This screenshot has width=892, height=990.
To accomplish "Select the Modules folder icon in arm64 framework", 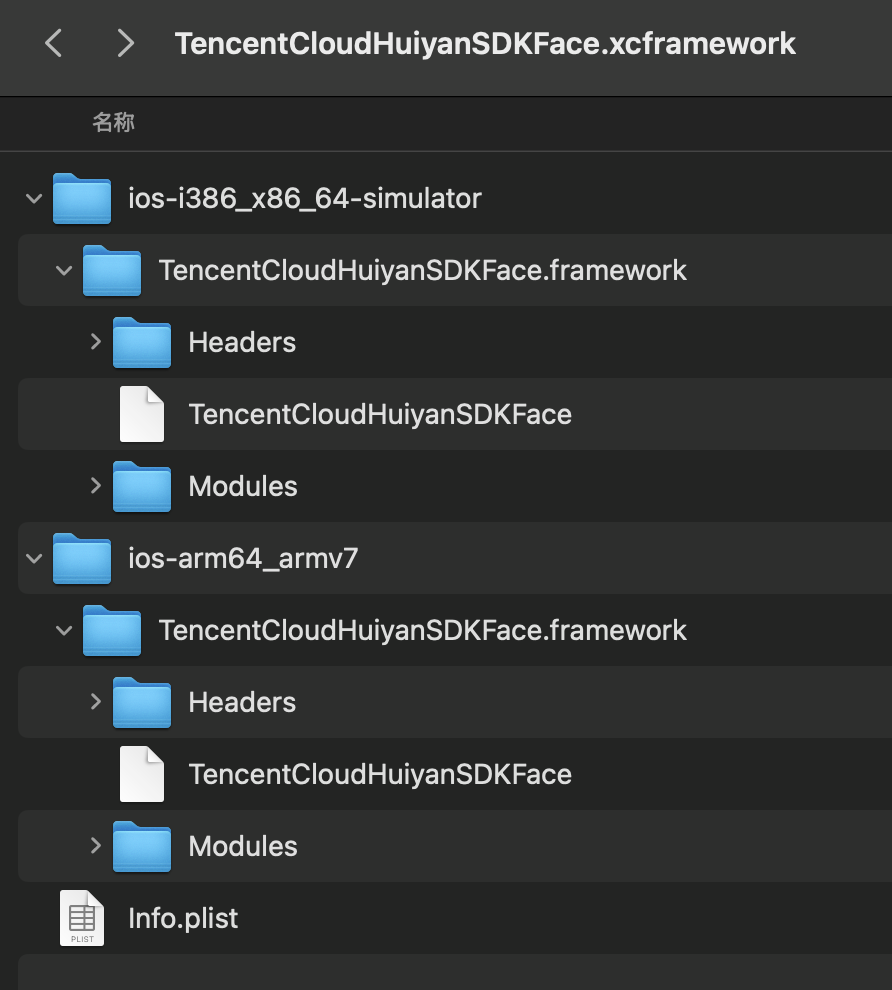I will tap(142, 846).
